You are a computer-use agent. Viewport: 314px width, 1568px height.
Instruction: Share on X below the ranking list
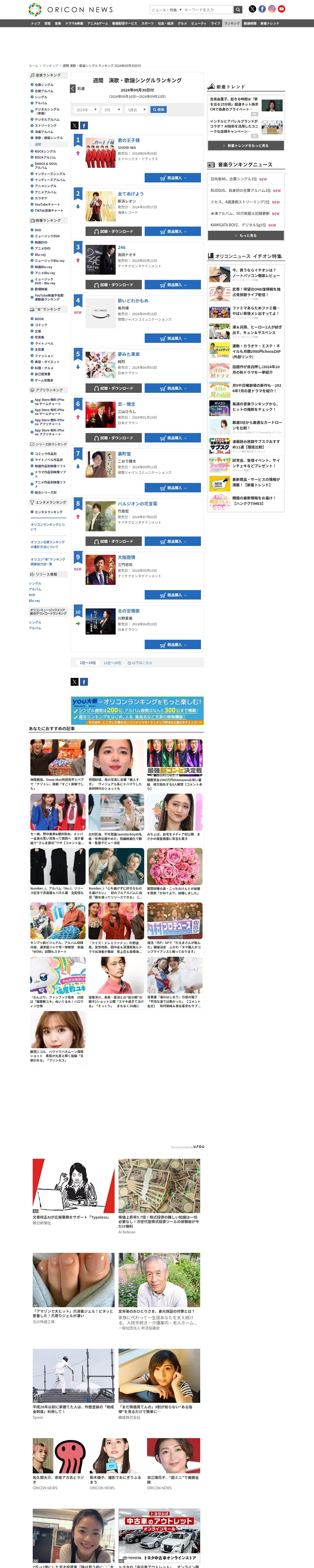74,682
